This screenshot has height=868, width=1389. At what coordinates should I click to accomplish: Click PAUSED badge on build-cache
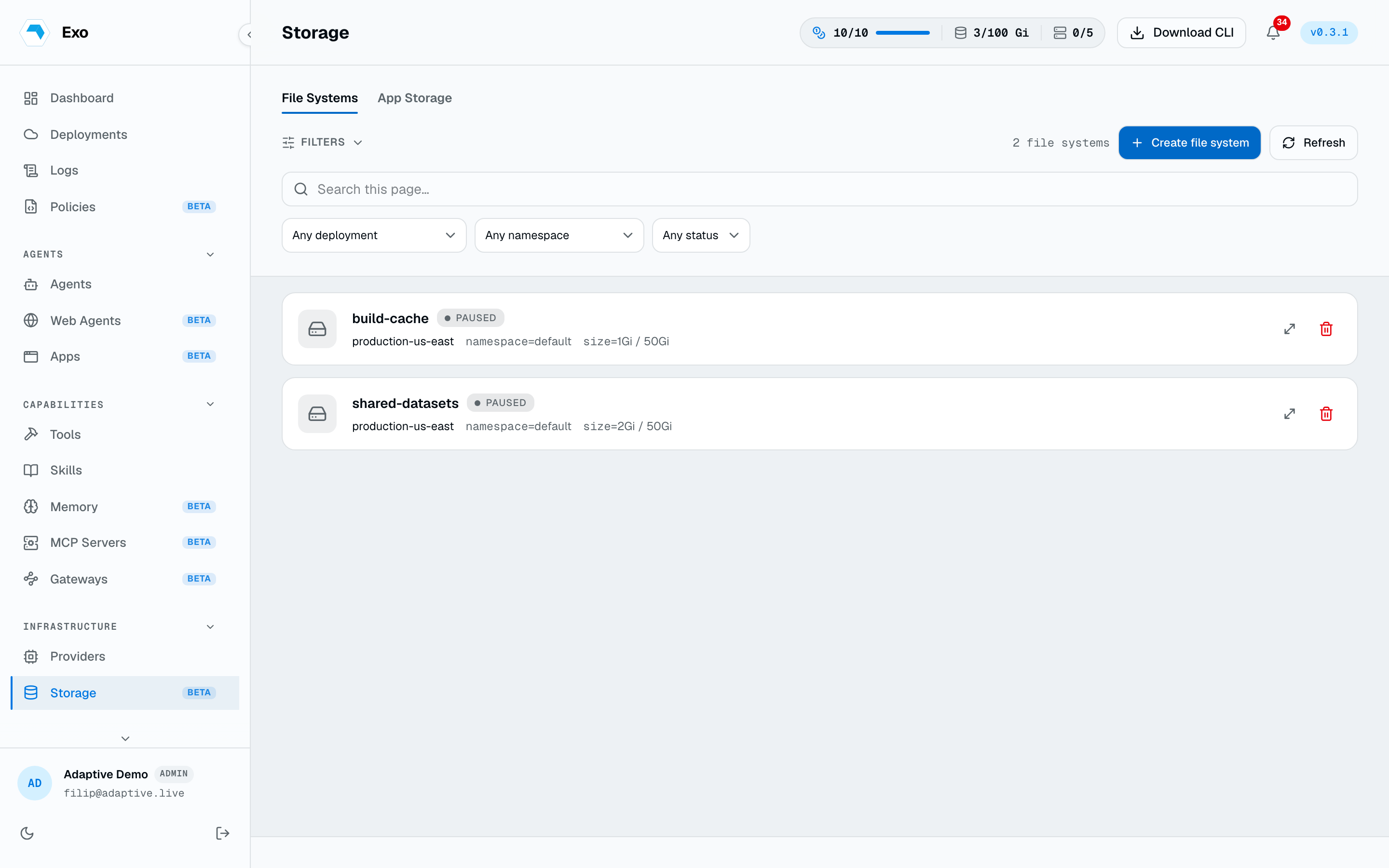(x=470, y=318)
